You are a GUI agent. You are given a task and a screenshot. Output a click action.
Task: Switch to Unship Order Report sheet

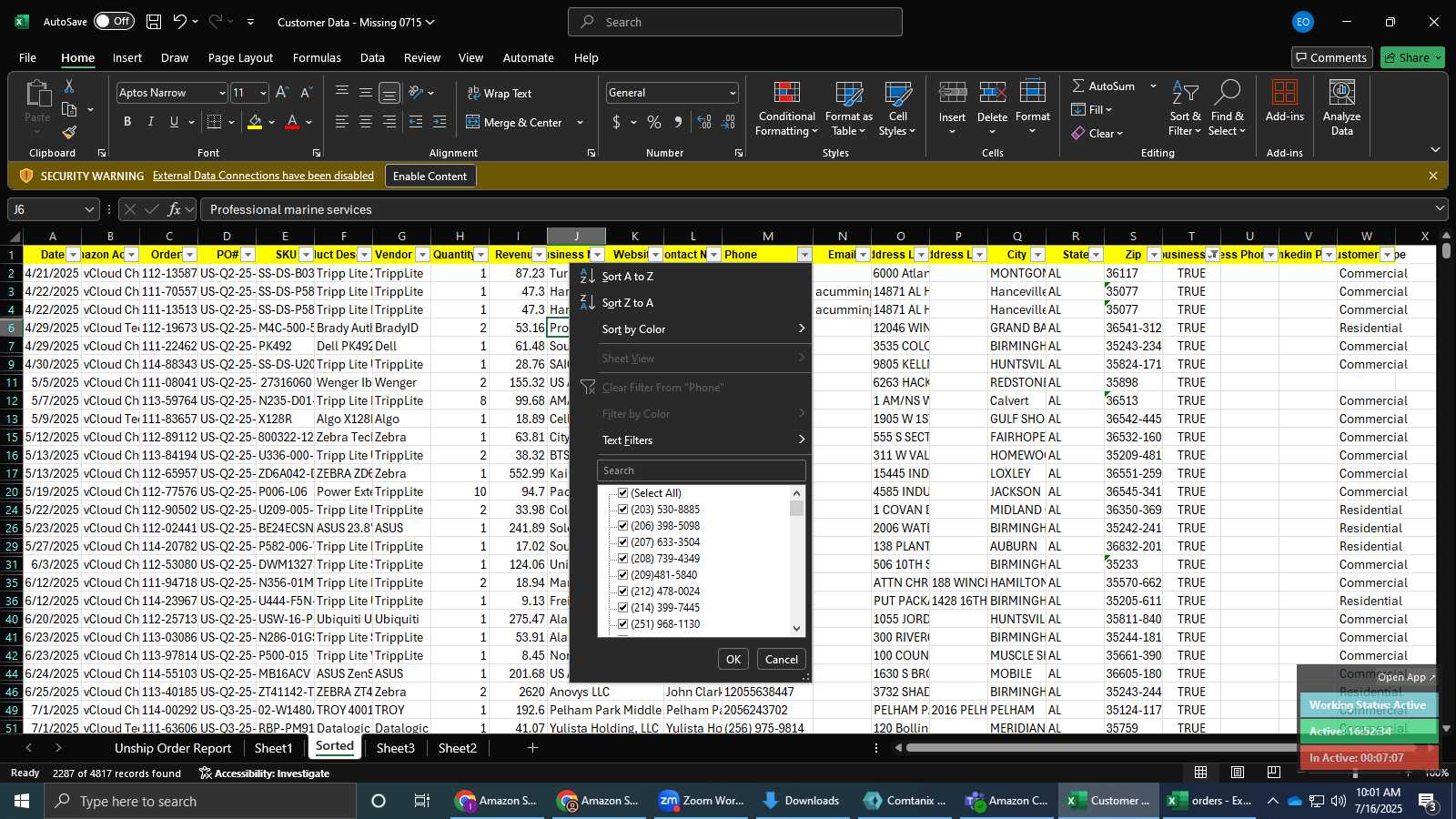coord(173,748)
